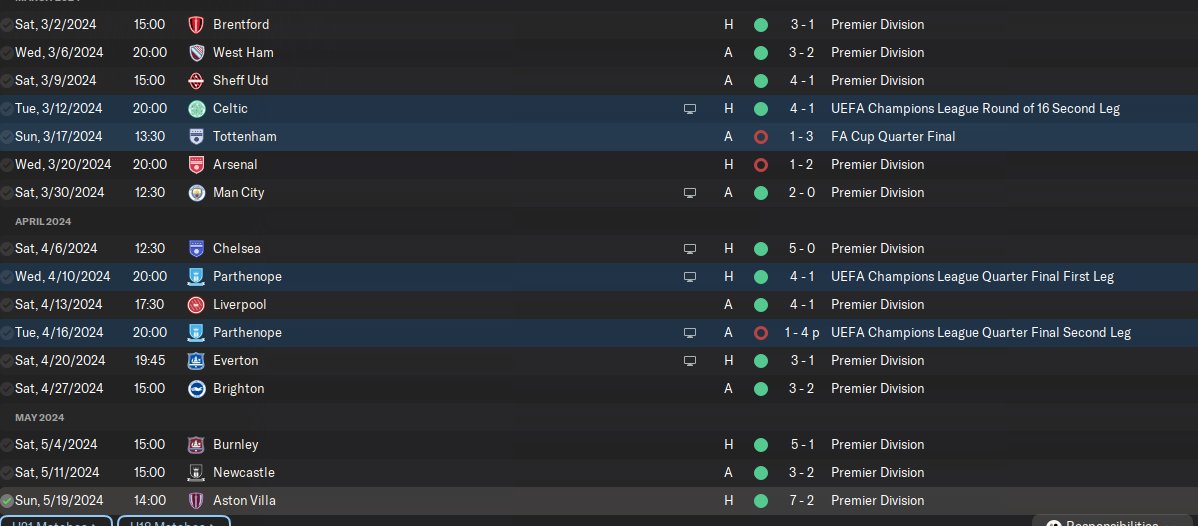Click the Brentford club badge

196,24
